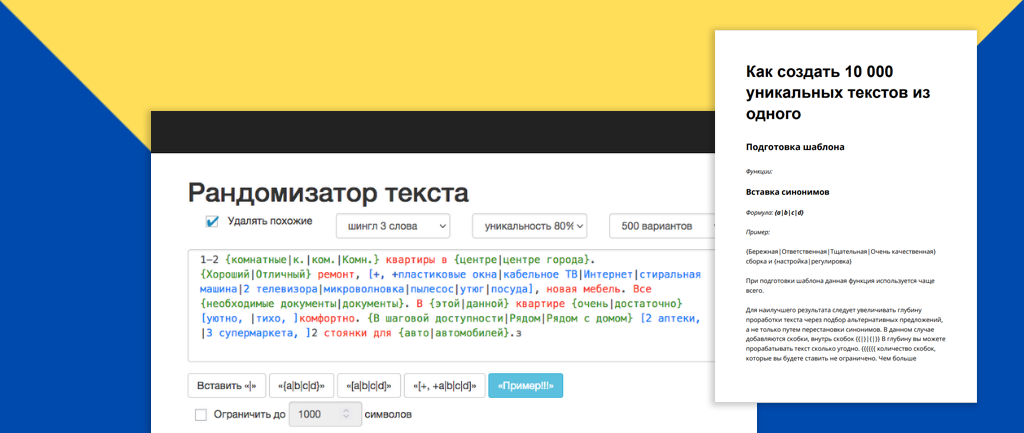
Task: Enable the «Ограничить до» character limit checkbox
Action: [201, 414]
